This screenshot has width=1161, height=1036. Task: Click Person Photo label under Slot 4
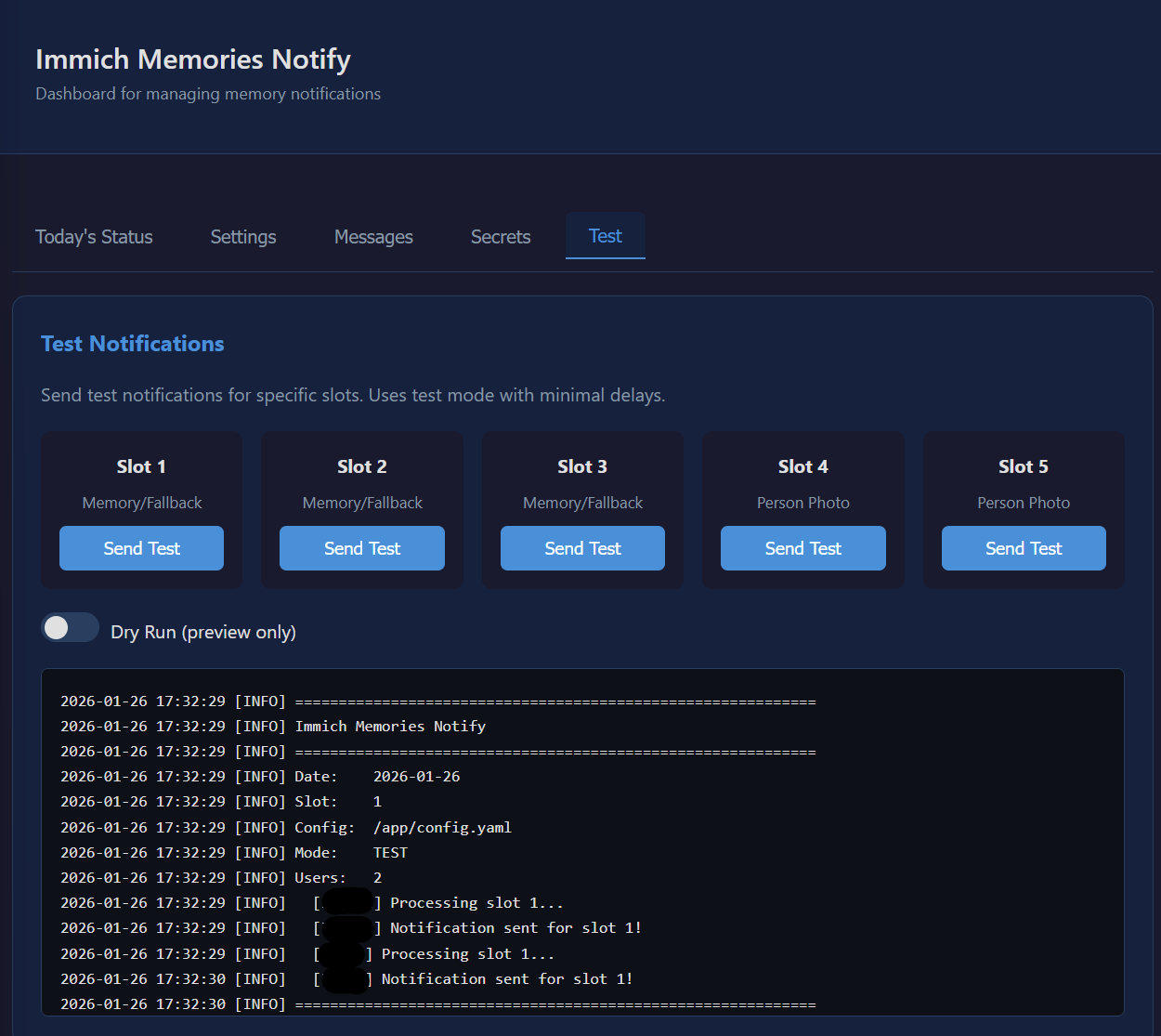click(803, 503)
